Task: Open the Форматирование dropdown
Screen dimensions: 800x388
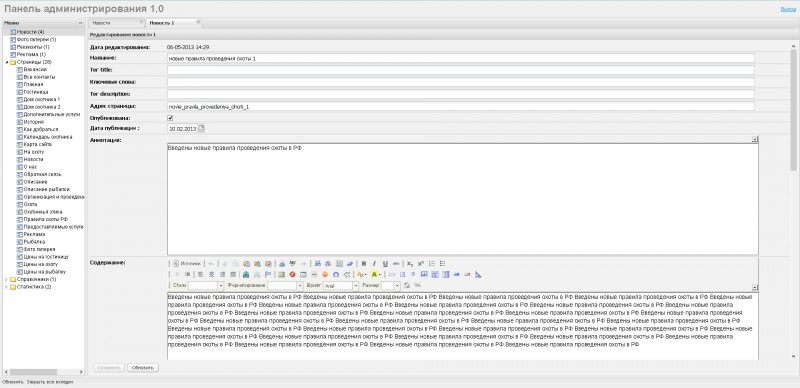Action: click(285, 285)
